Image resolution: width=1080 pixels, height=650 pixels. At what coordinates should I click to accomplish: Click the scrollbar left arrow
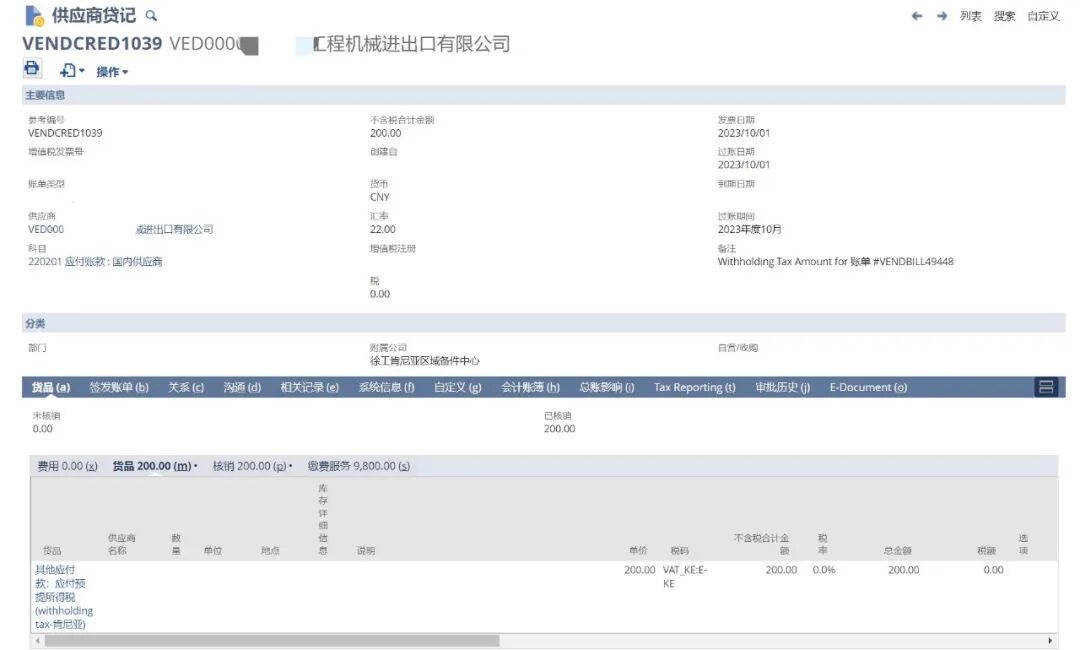(38, 641)
